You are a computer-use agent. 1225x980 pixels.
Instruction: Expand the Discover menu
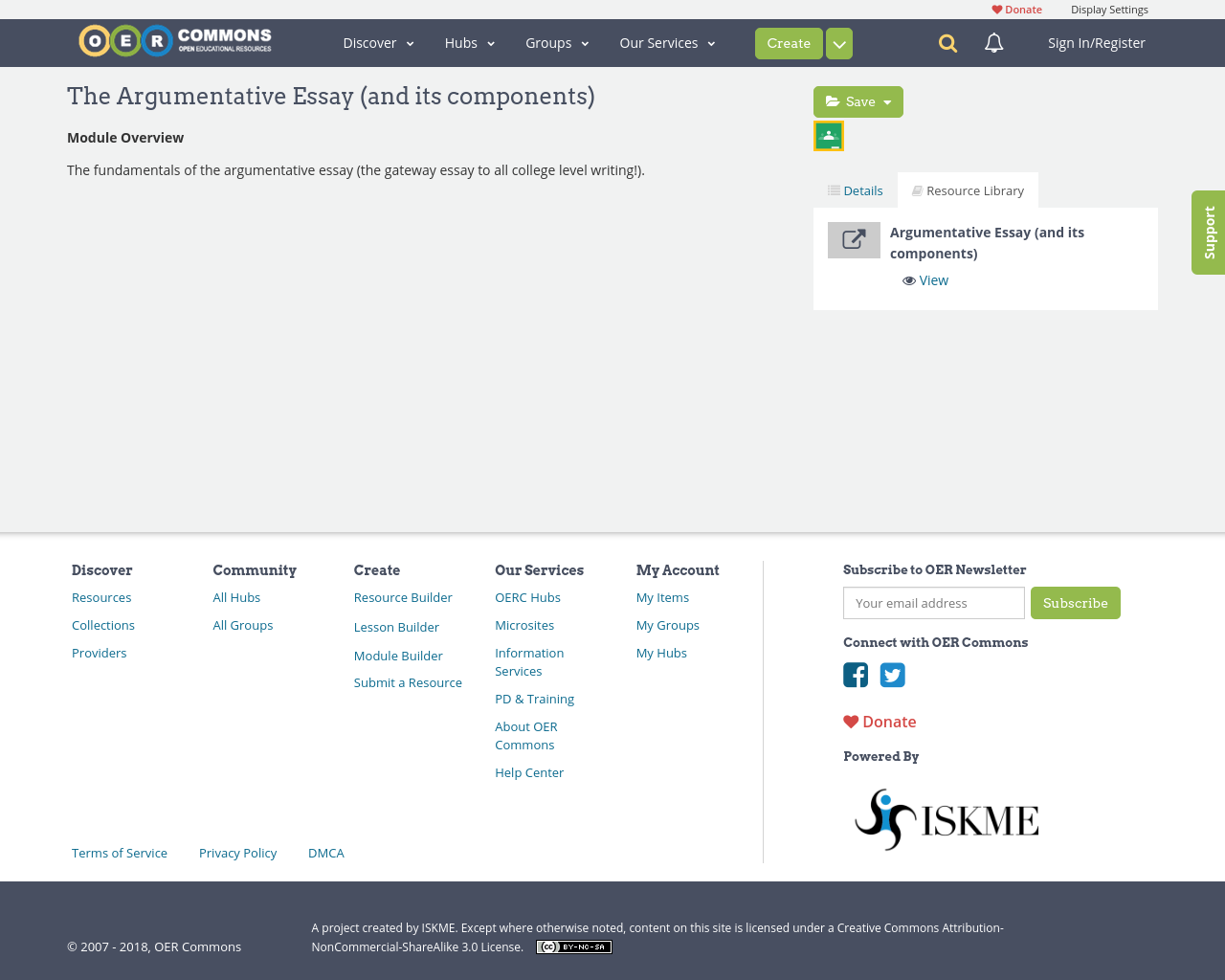[x=378, y=43]
